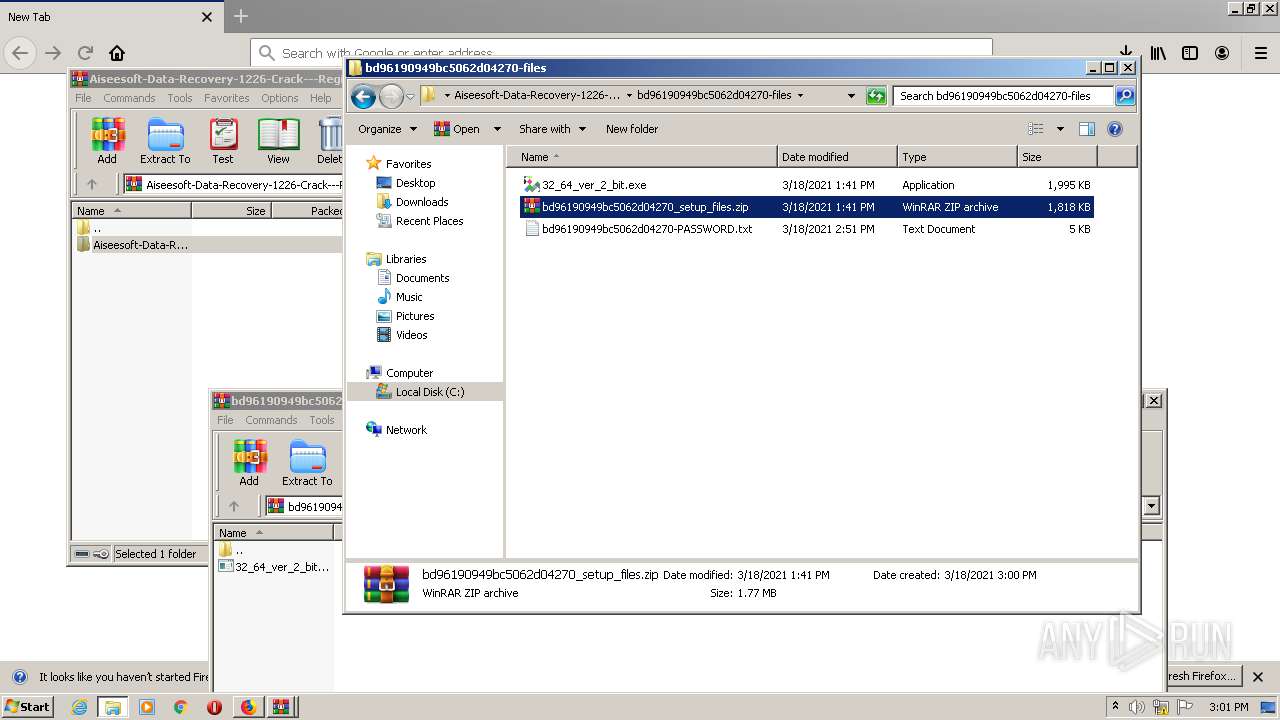
Task: Toggle Firefox sidebar icon
Action: pos(1190,53)
